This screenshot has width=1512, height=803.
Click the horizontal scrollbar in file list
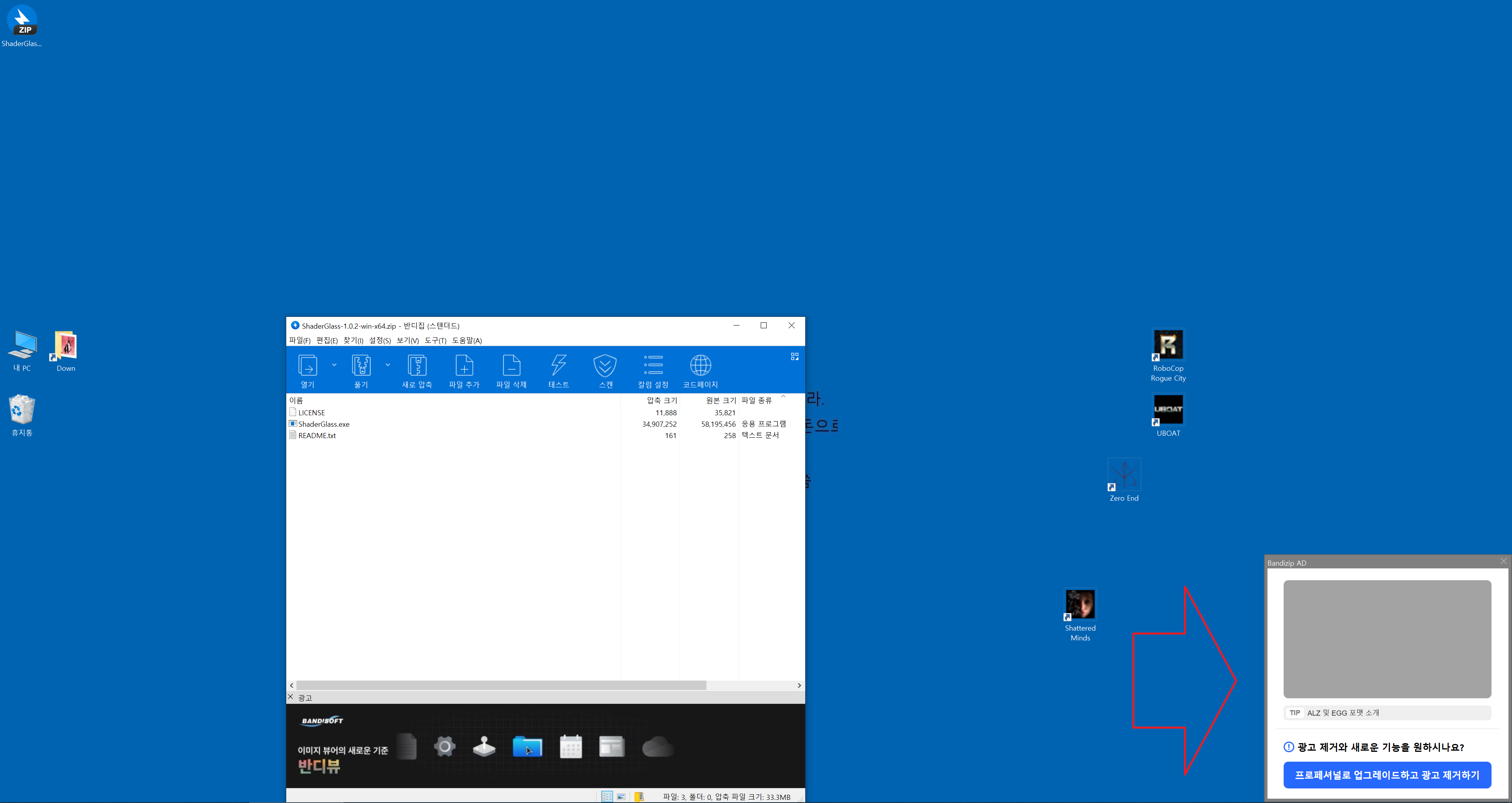[x=501, y=685]
